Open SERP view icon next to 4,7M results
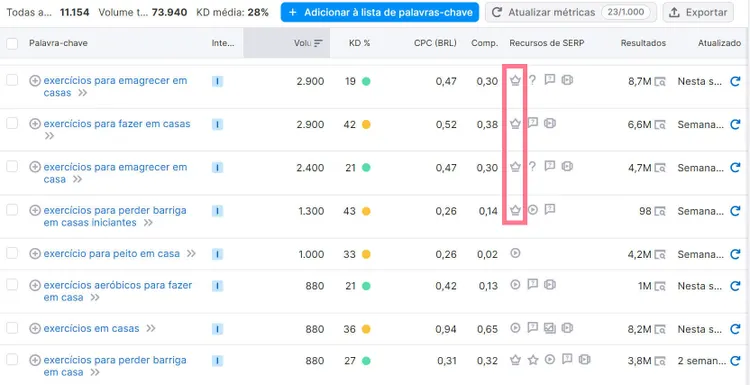The height and width of the screenshot is (385, 750). [660, 168]
